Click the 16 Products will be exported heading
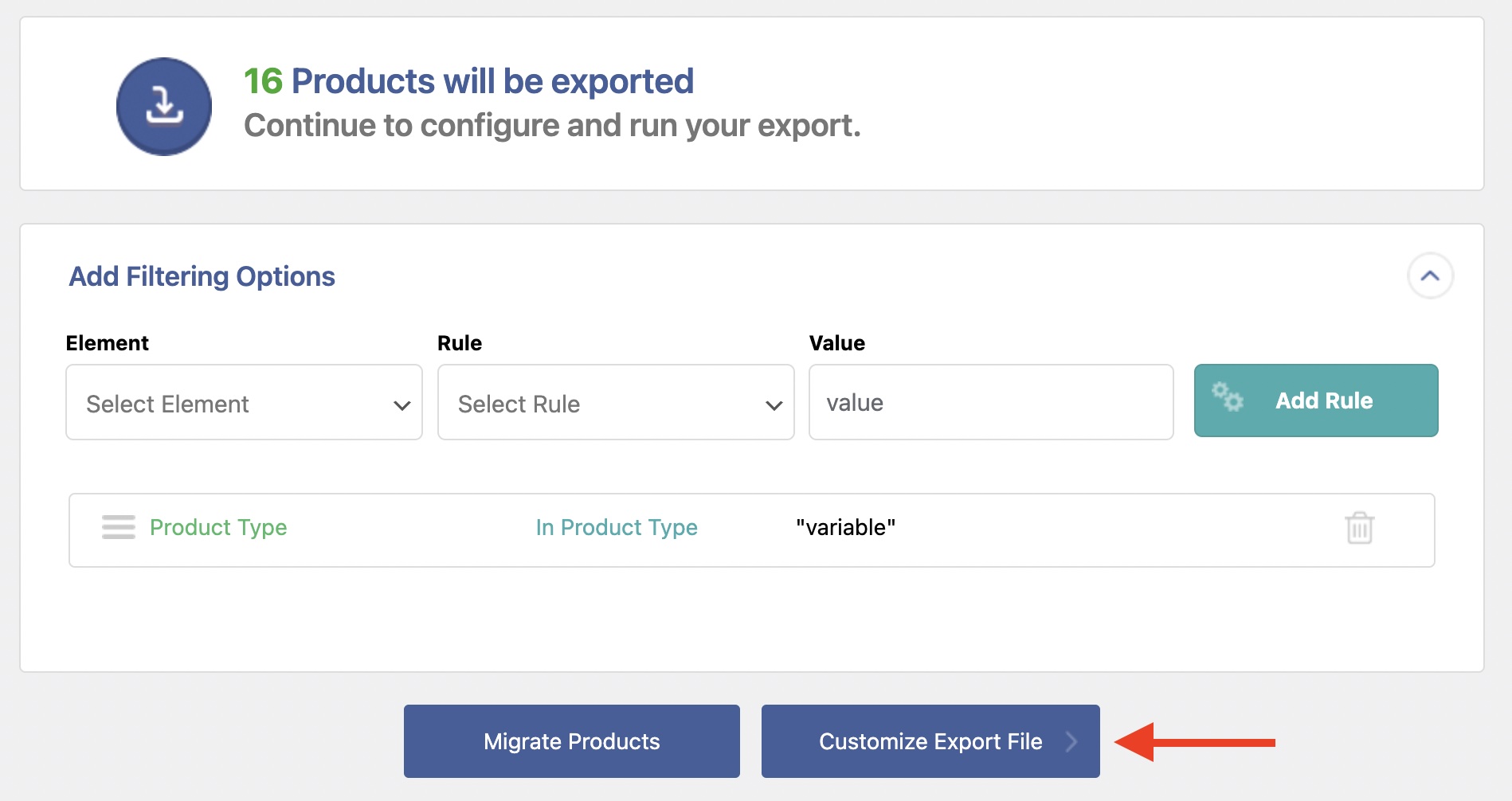The image size is (1512, 801). pos(468,81)
